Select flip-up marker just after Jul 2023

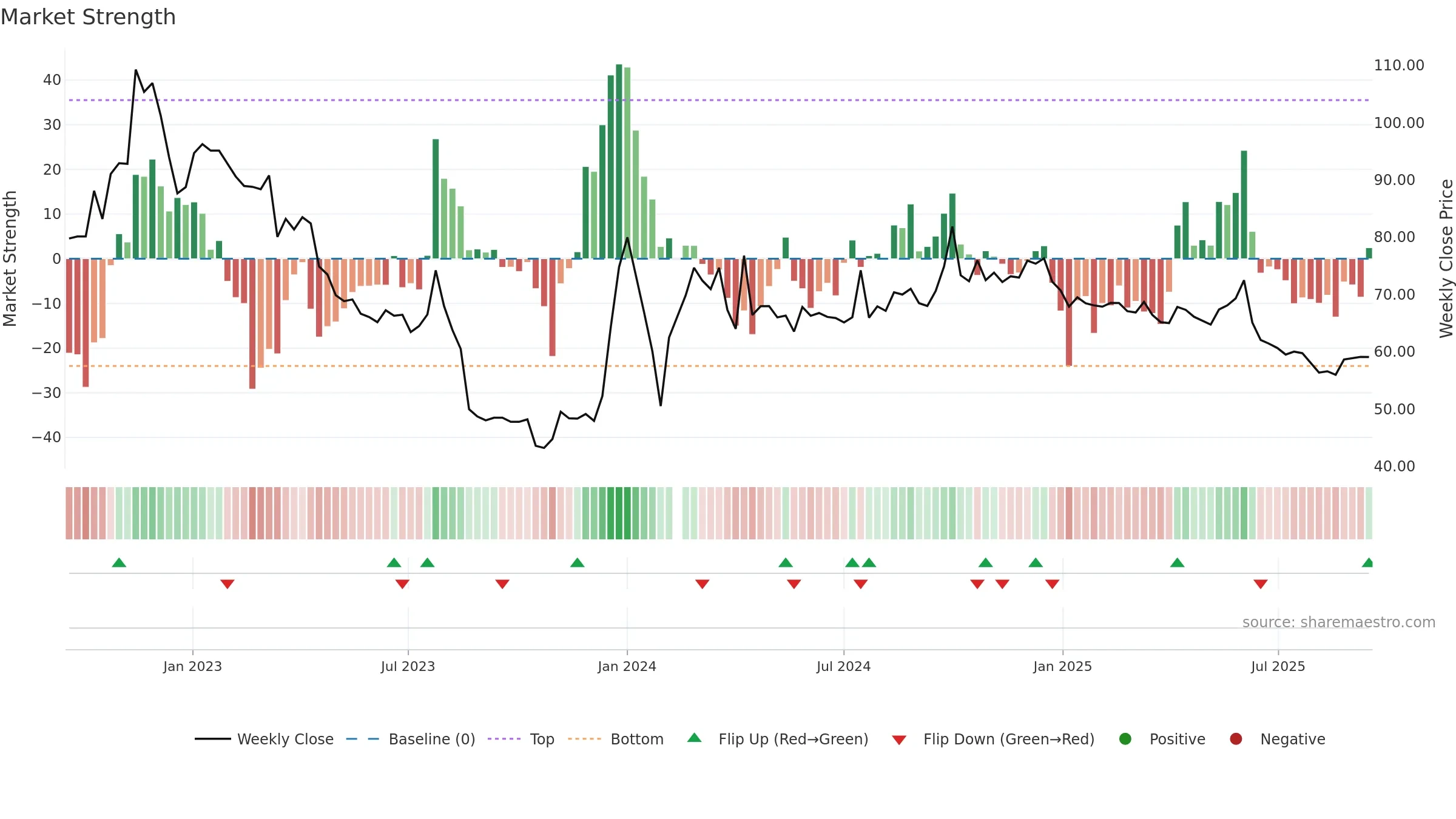coord(427,562)
